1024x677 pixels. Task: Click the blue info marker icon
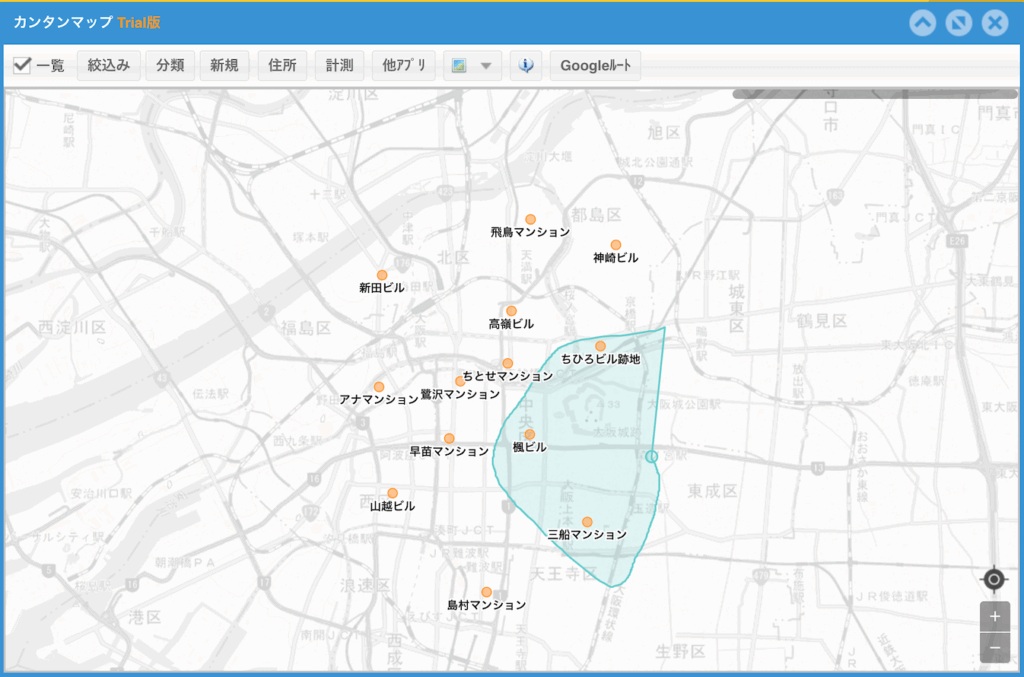click(x=526, y=66)
